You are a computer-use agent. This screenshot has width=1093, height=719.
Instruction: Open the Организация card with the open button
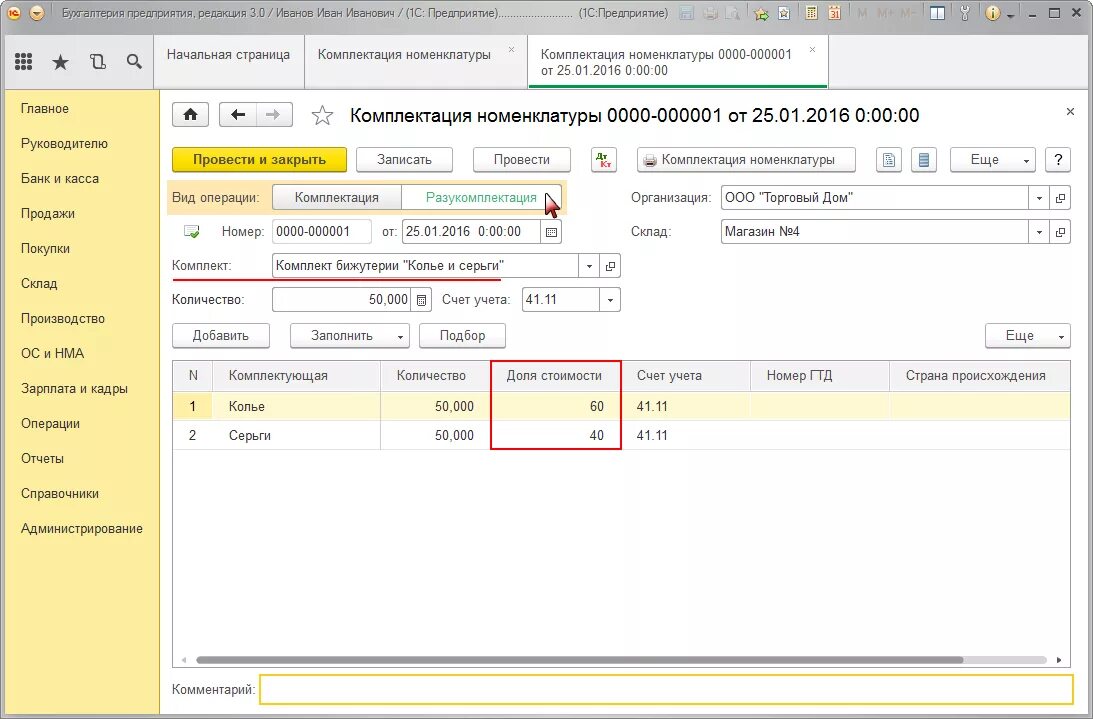1060,198
